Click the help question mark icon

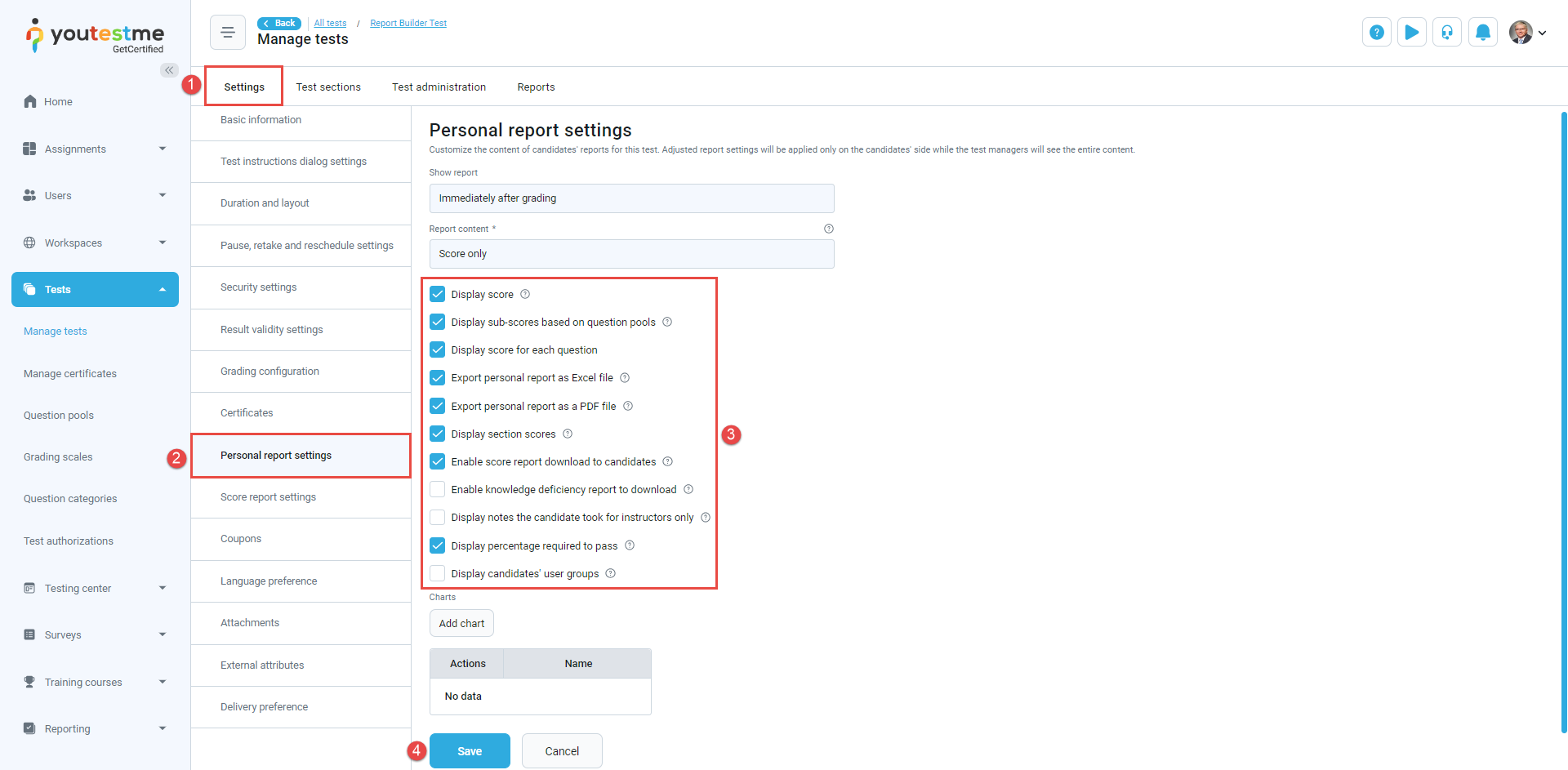pos(1377,33)
